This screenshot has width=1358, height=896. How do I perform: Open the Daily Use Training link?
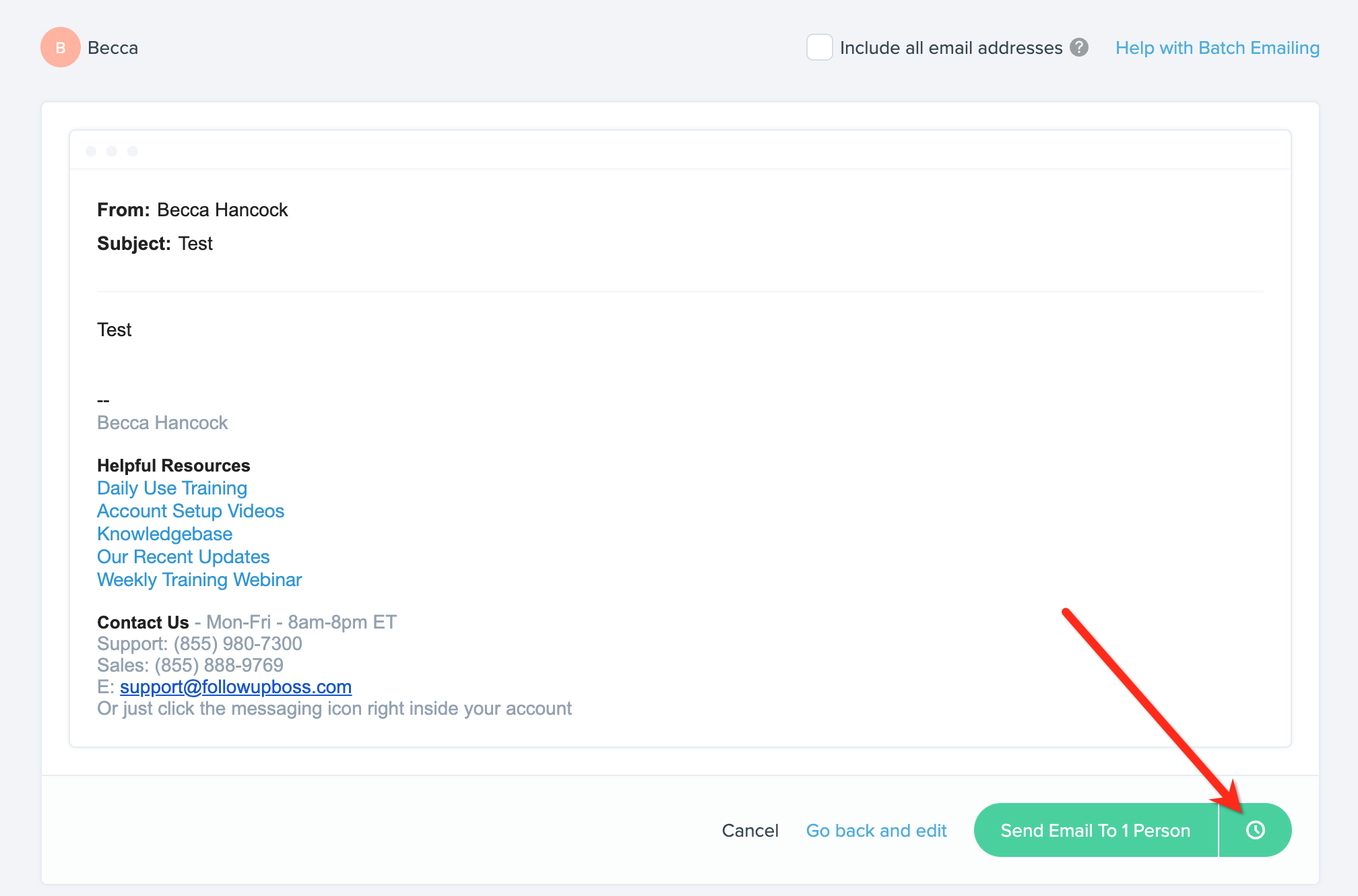pos(172,488)
